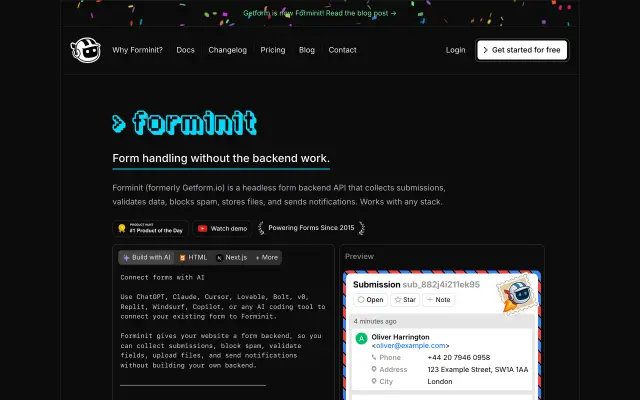640x400 pixels.
Task: Click the arrow icon in Get started button
Action: click(x=485, y=50)
